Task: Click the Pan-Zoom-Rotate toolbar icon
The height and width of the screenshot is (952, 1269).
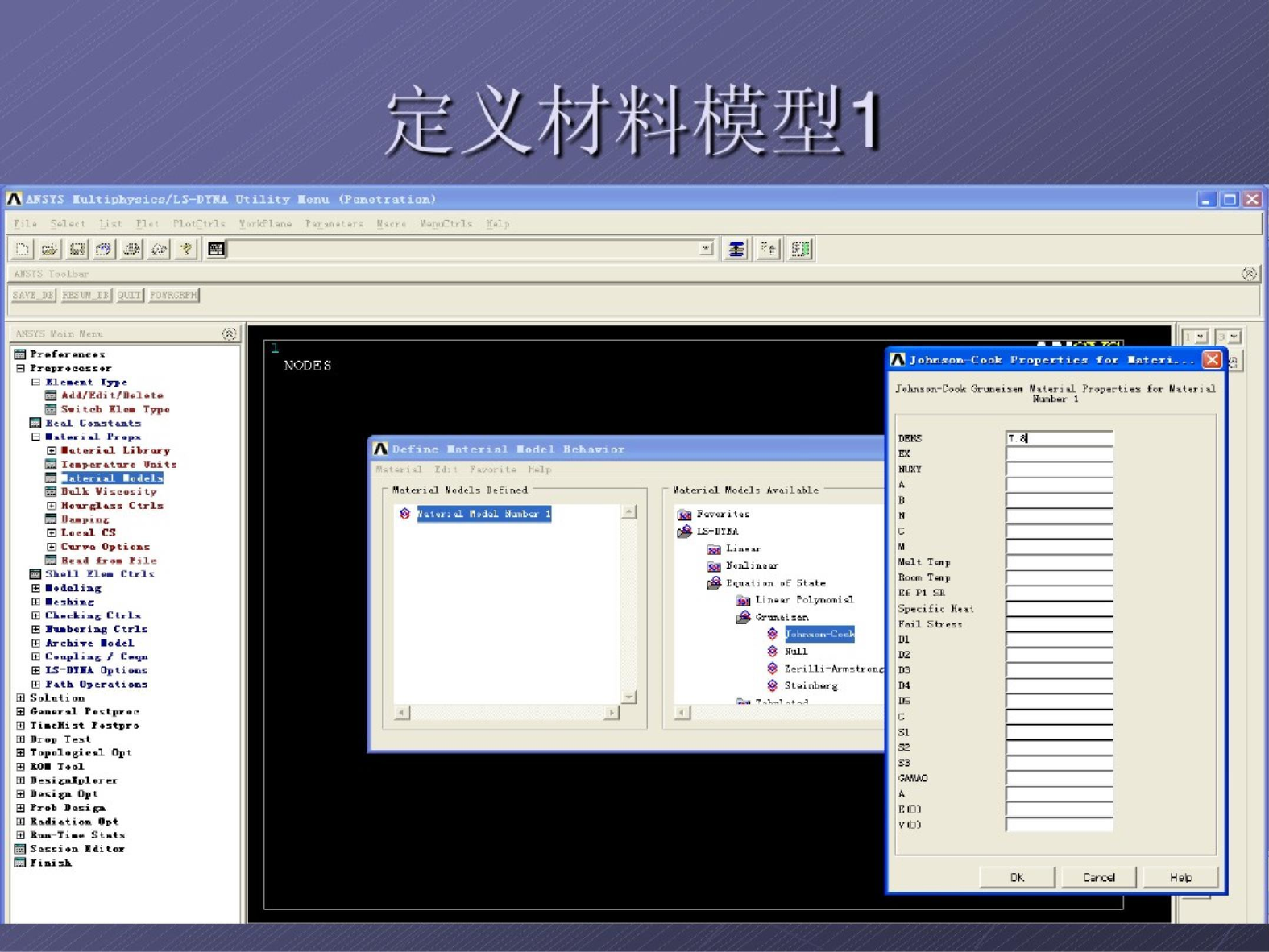Action: [x=104, y=250]
